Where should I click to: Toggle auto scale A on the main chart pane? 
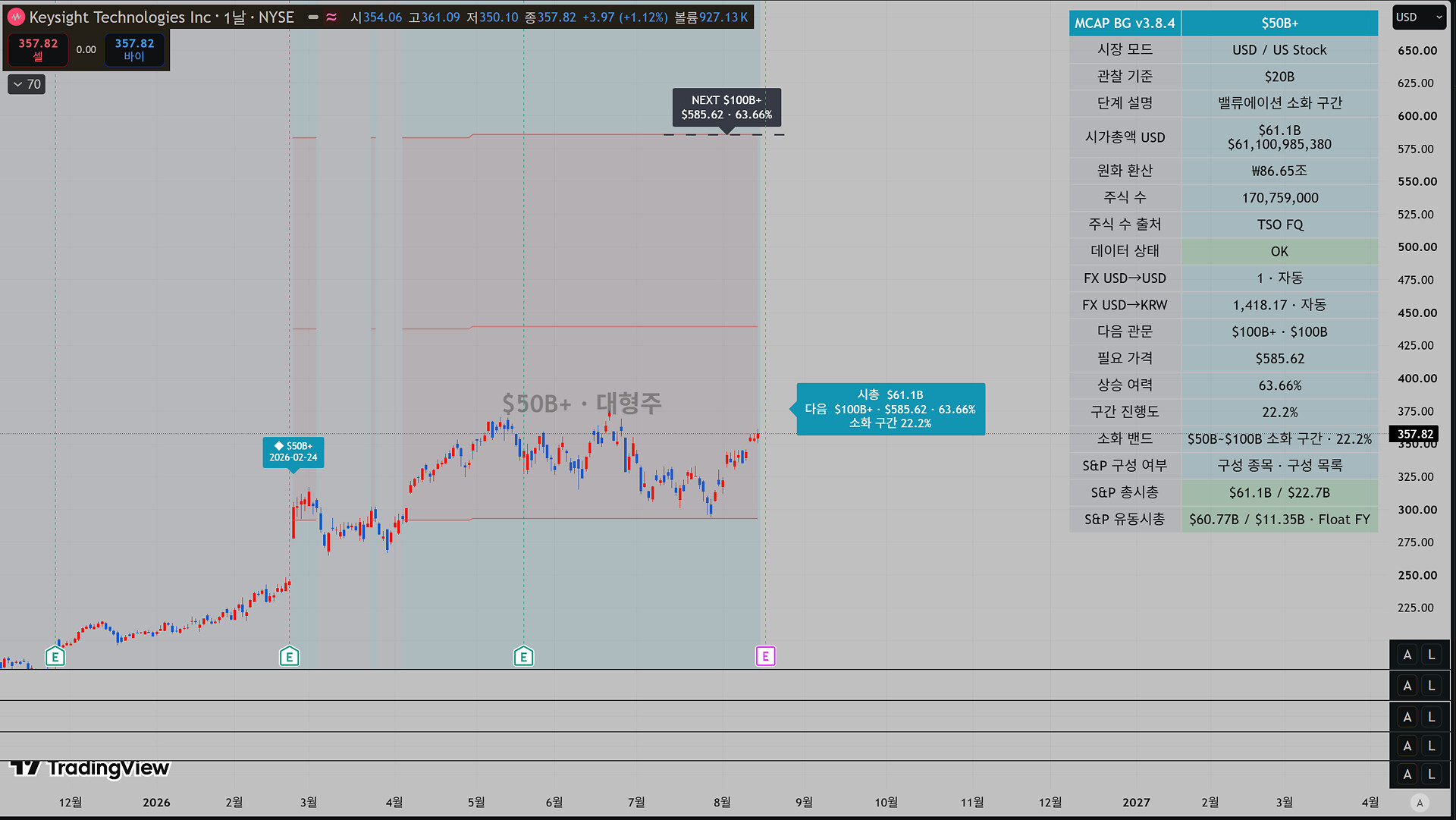click(x=1407, y=655)
